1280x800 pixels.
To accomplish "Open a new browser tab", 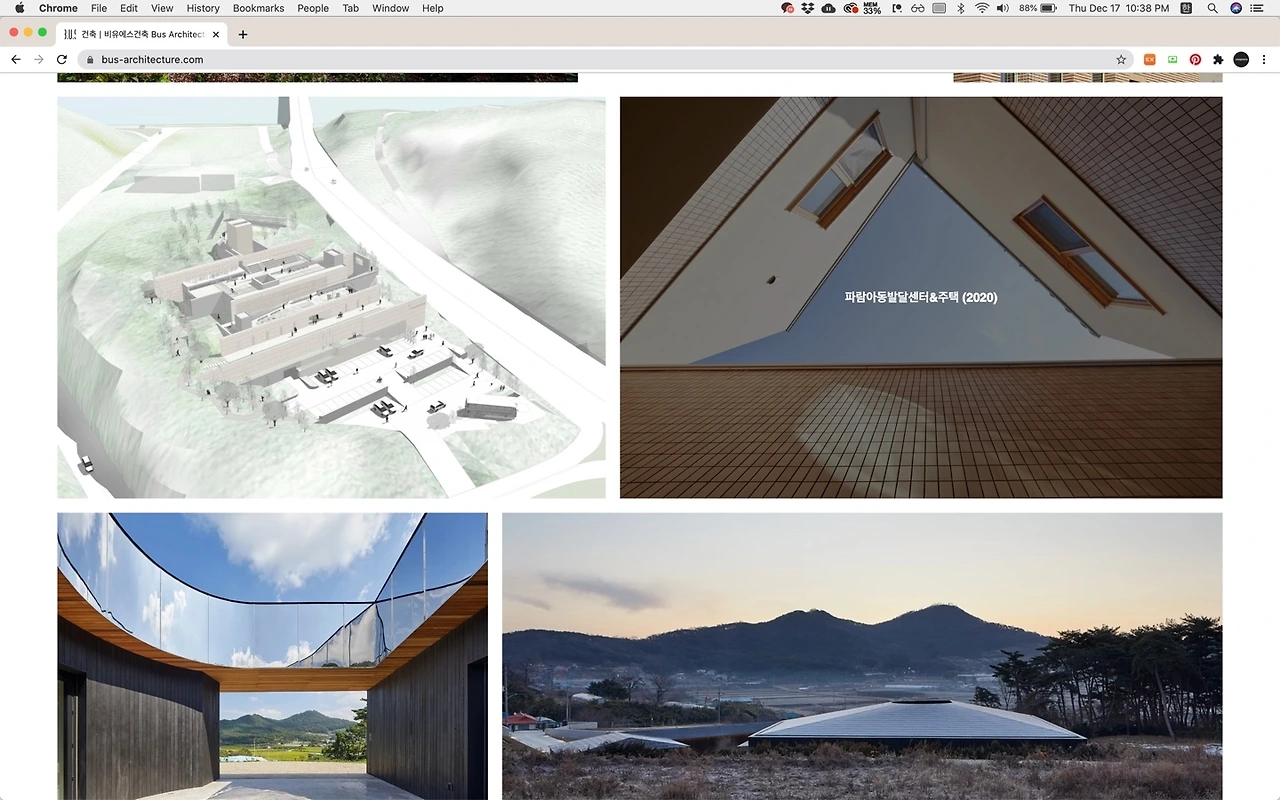I will 243,34.
